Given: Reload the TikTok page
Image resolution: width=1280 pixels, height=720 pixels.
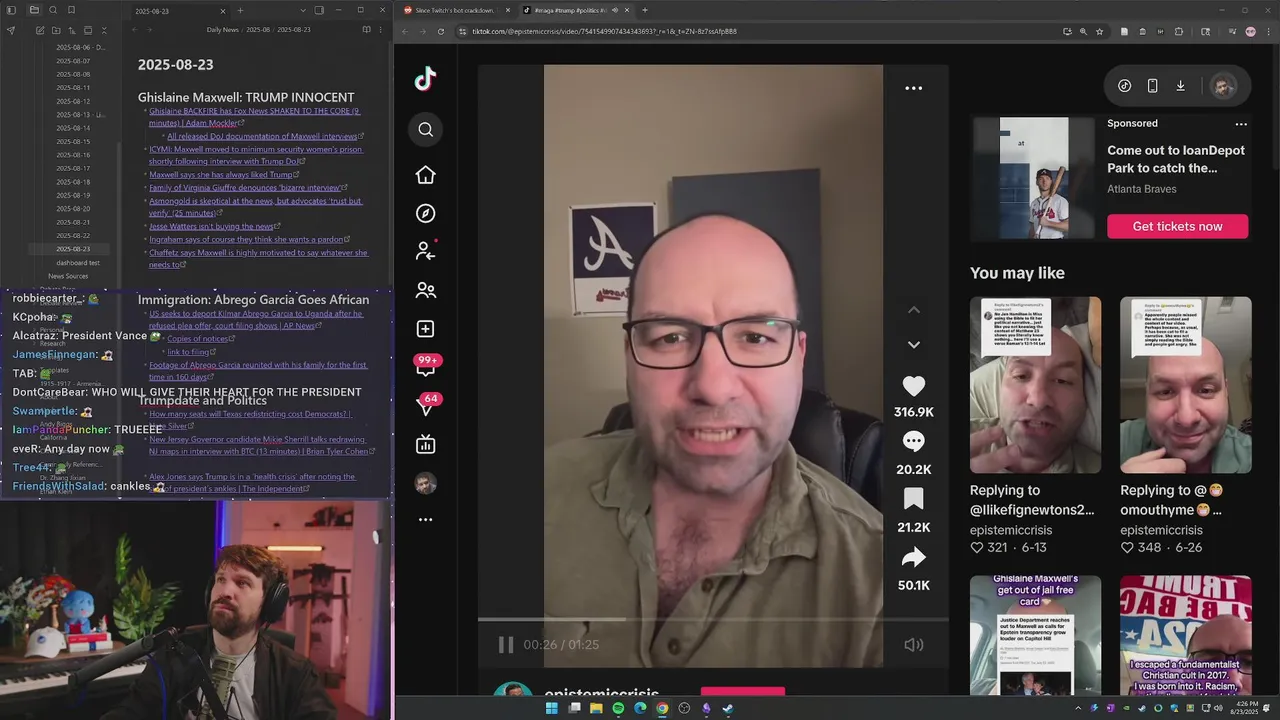Looking at the screenshot, I should (x=441, y=31).
